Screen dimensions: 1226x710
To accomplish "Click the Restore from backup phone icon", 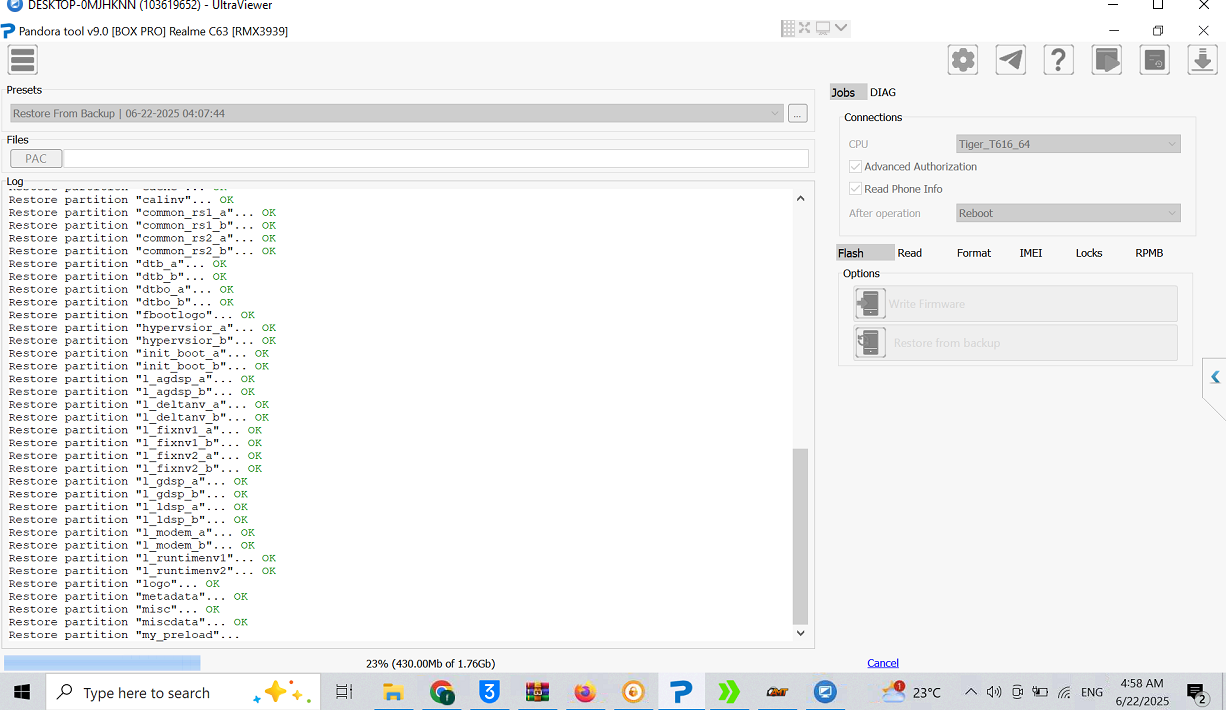I will pos(870,343).
